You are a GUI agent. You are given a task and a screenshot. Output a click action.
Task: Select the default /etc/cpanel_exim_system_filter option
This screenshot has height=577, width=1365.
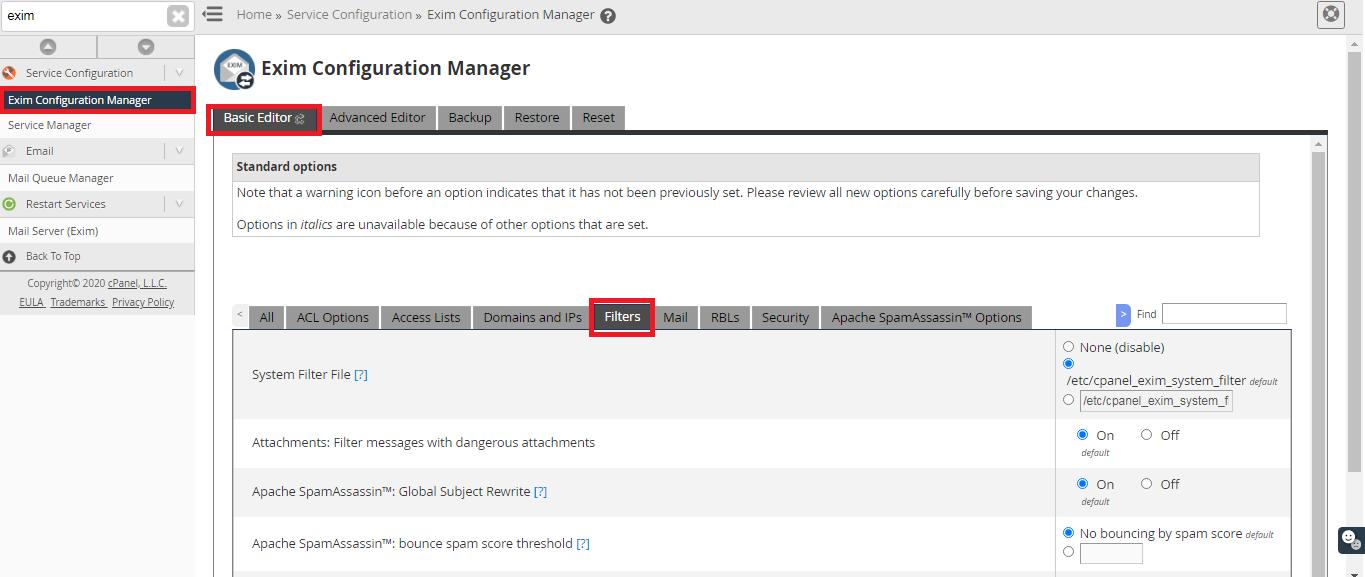[1068, 364]
